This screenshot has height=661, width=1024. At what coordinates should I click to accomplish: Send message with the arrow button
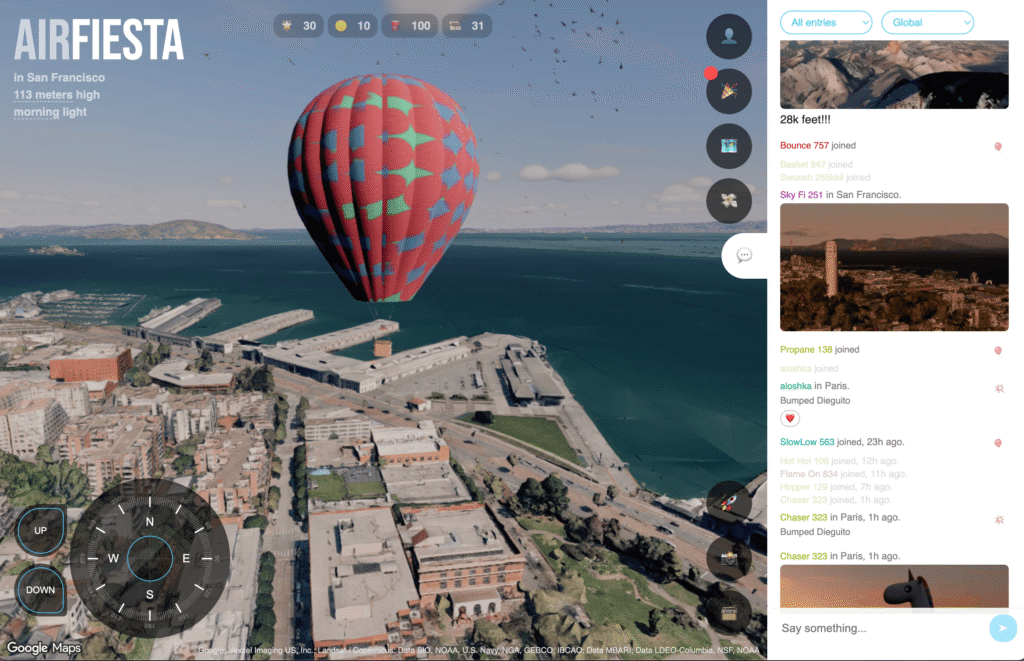1001,627
